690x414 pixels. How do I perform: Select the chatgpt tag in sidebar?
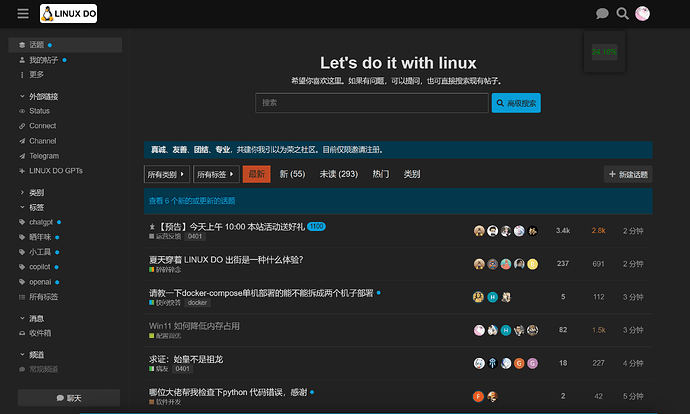40,222
